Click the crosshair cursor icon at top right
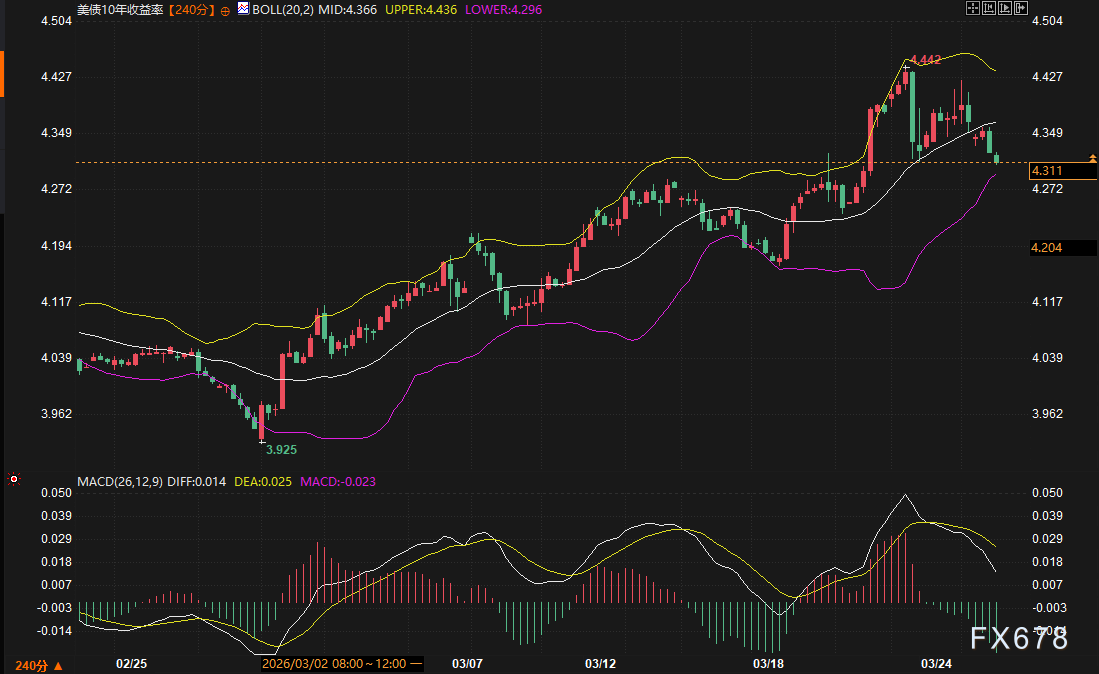1099x674 pixels. (971, 8)
